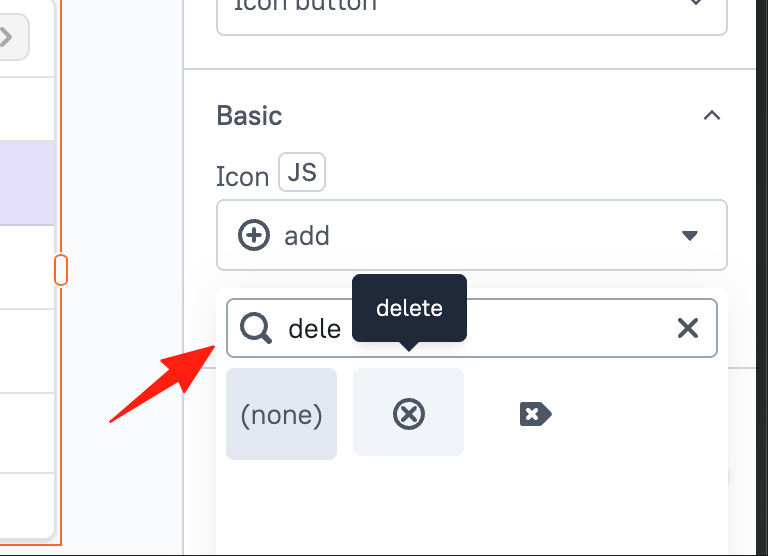Click the magnifier search icon
Viewport: 768px width, 556px height.
point(256,328)
